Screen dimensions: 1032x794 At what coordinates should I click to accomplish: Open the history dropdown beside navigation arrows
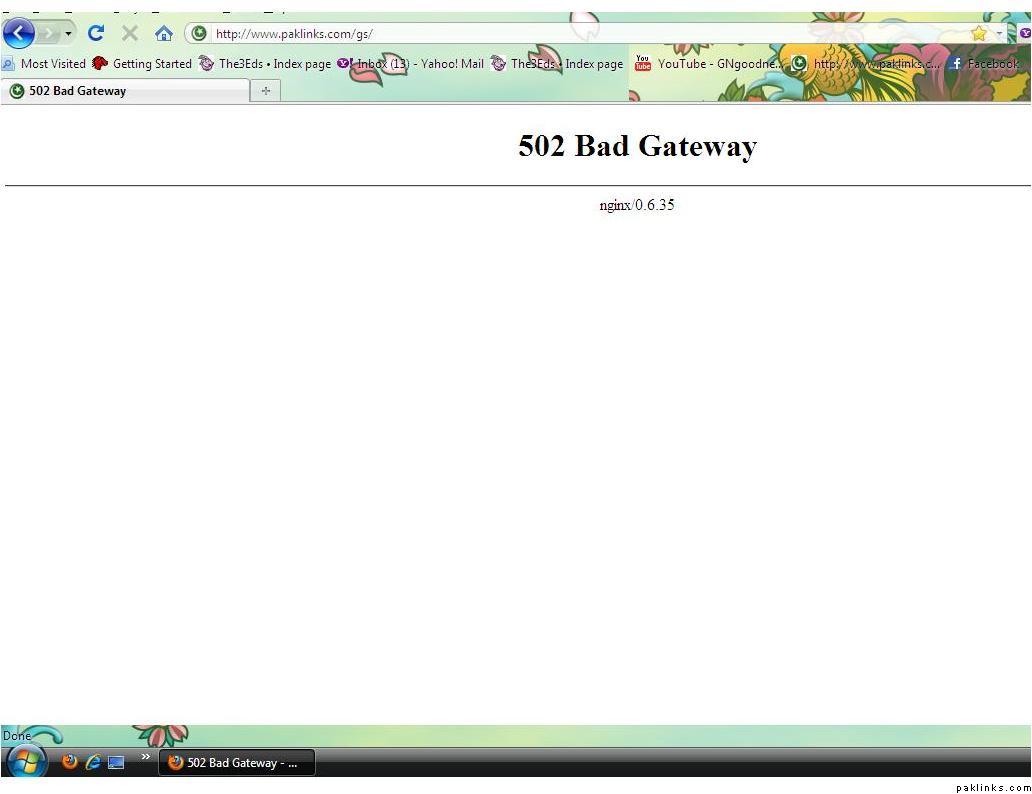(69, 33)
